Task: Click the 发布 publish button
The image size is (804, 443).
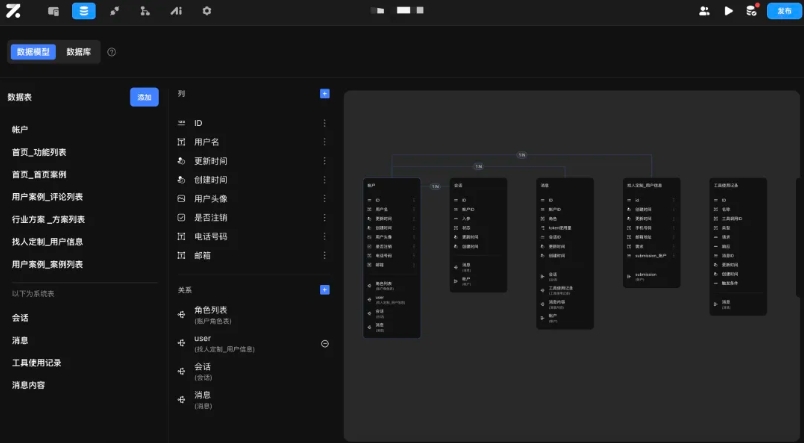Action: coord(784,11)
